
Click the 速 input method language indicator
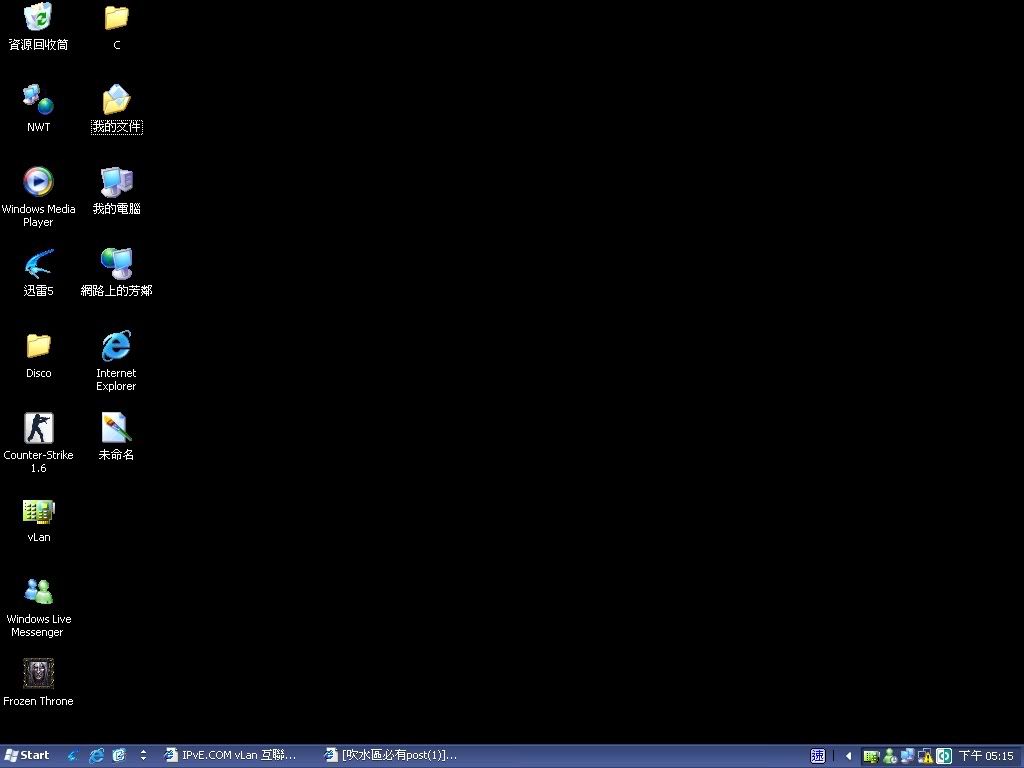point(818,756)
